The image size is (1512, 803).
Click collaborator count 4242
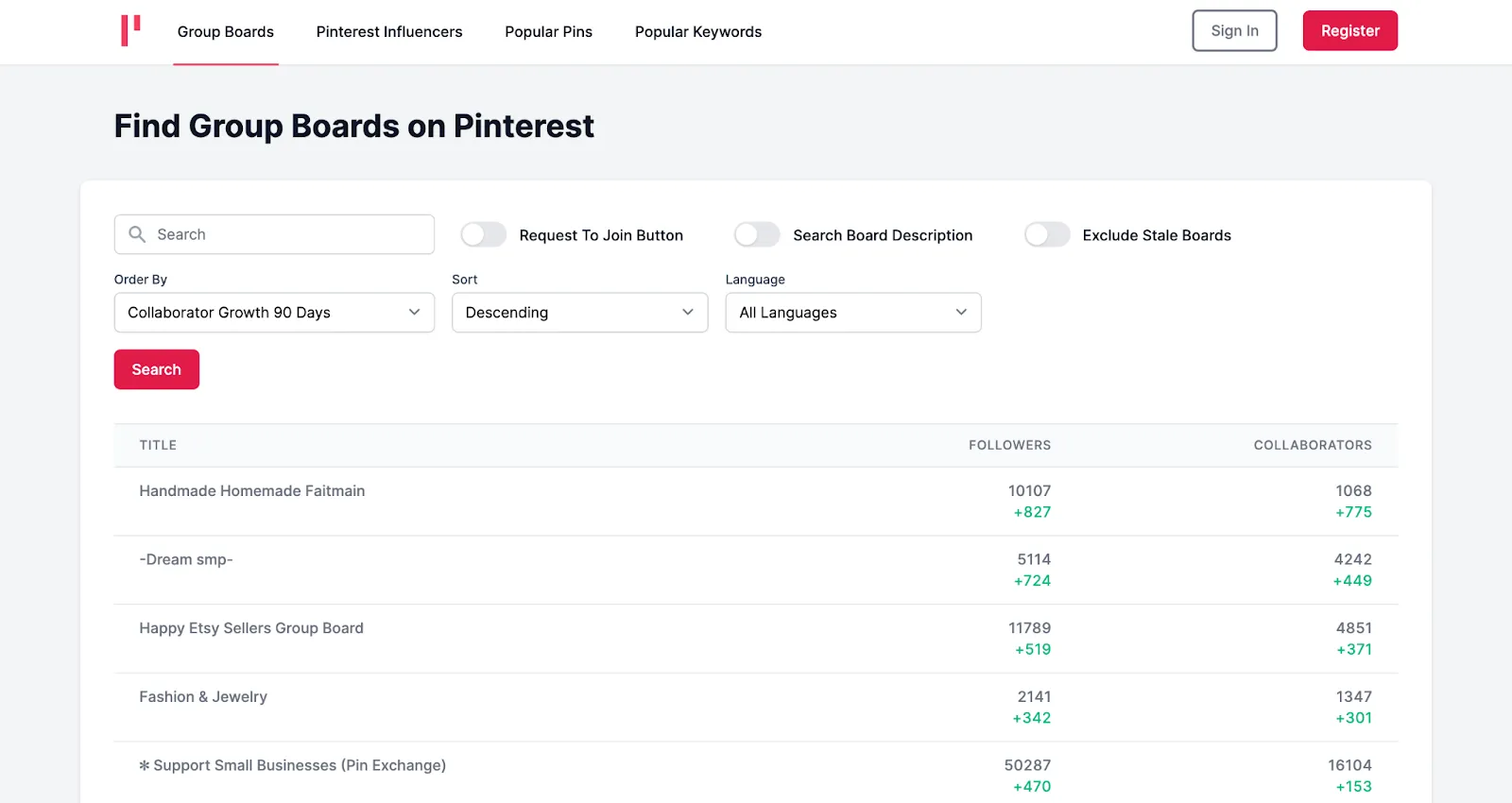1353,560
